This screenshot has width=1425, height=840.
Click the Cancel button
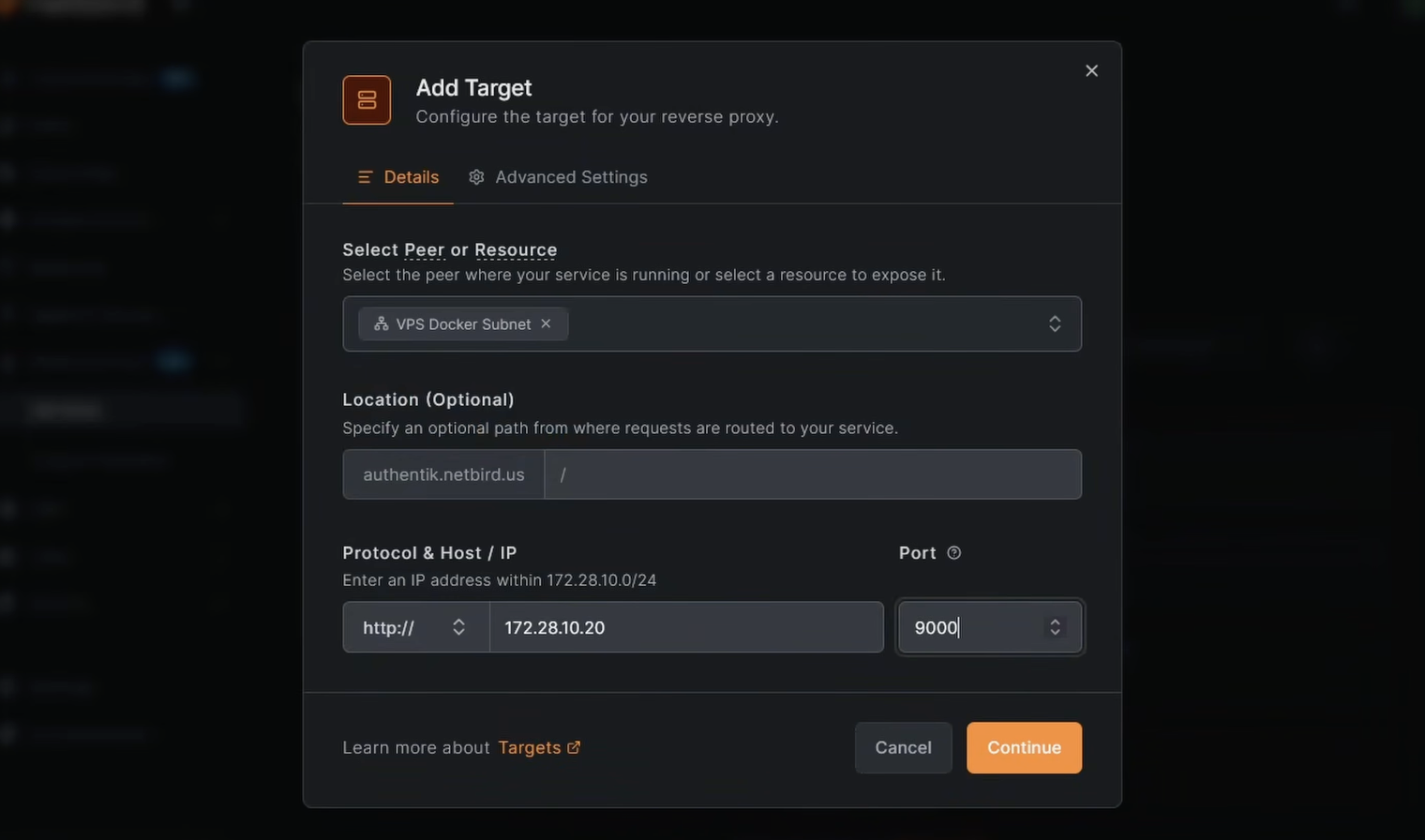pos(902,747)
